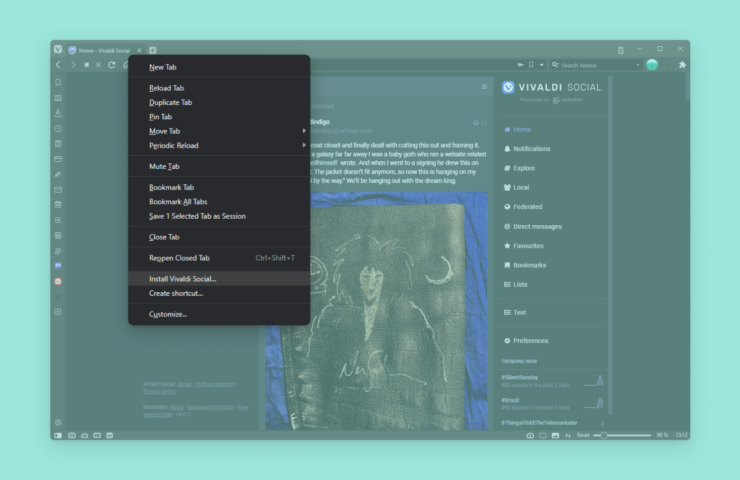Select Pin Tab menu entry
The width and height of the screenshot is (740, 480).
[219, 117]
